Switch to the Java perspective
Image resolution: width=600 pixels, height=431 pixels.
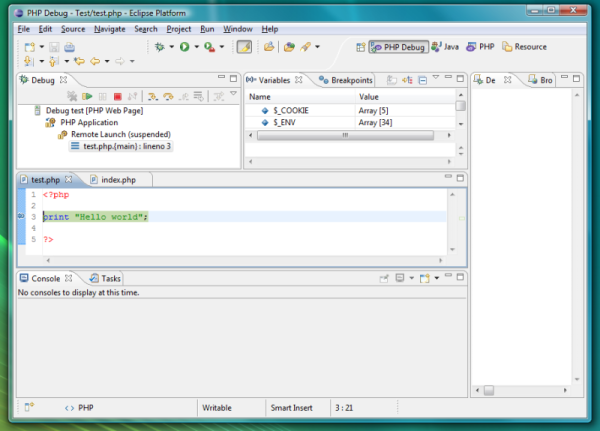[445, 47]
